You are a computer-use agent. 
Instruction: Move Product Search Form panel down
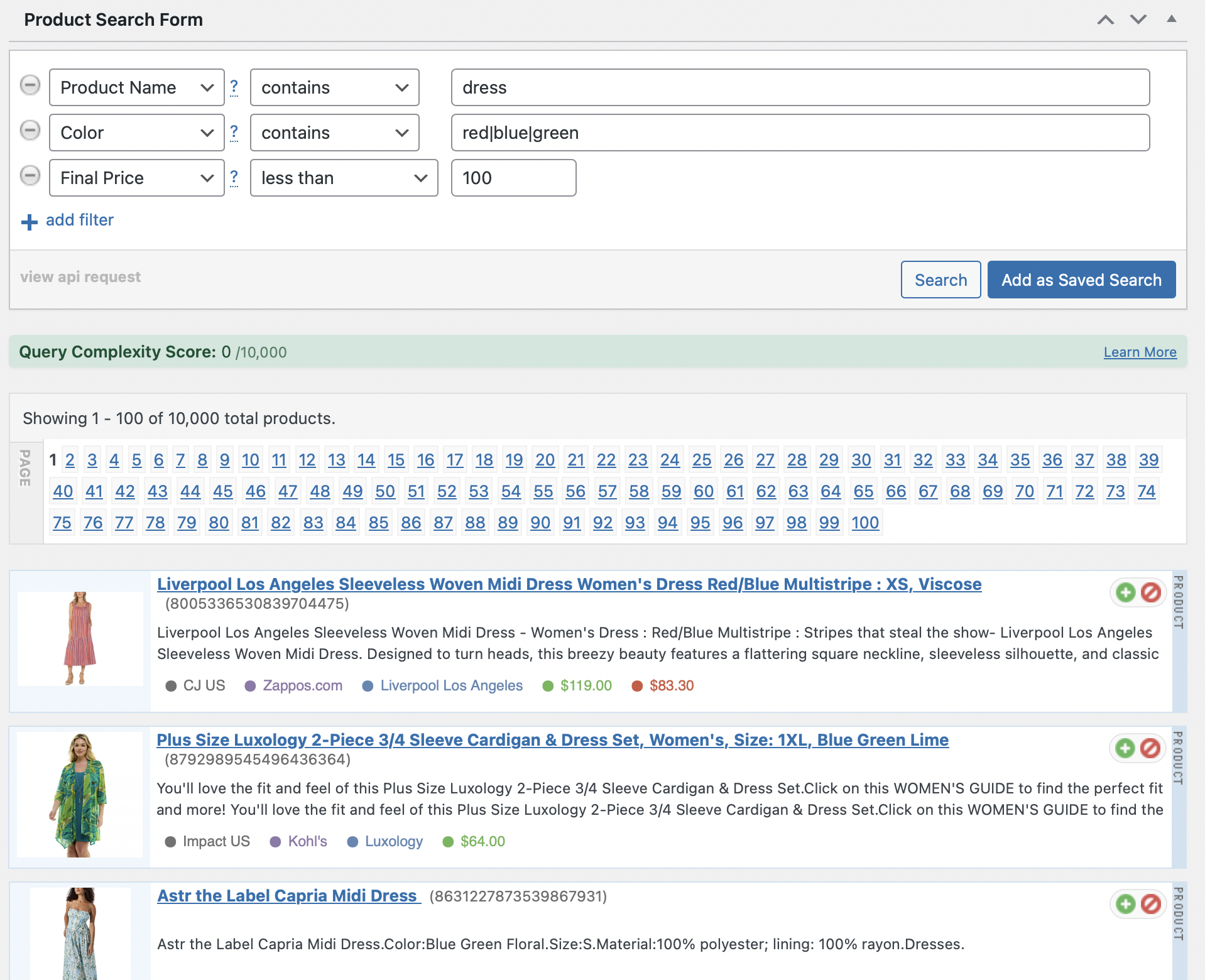tap(1138, 19)
